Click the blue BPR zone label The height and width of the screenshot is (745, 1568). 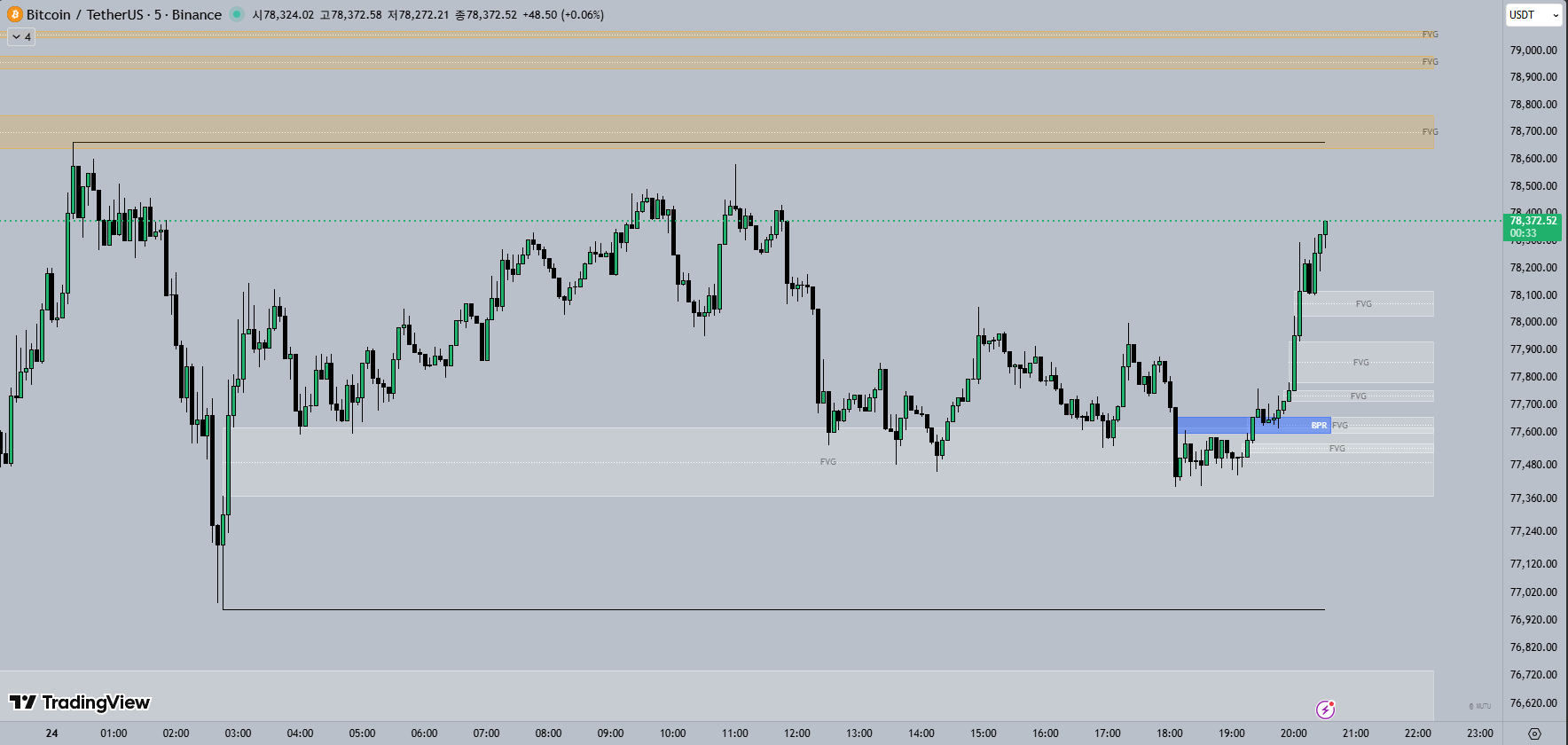(x=1319, y=426)
